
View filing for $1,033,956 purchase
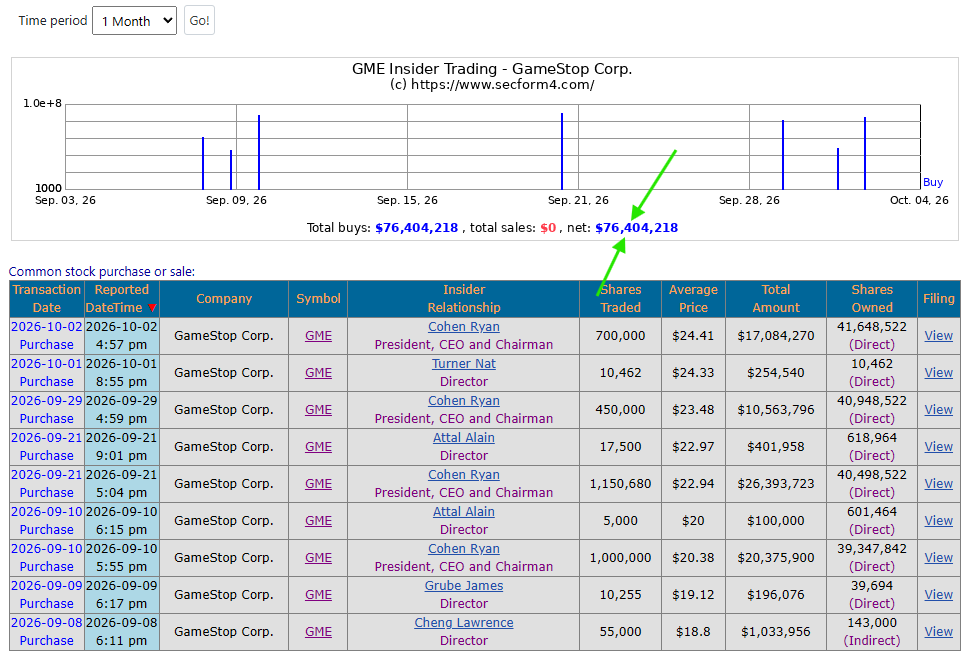pyautogui.click(x=938, y=632)
